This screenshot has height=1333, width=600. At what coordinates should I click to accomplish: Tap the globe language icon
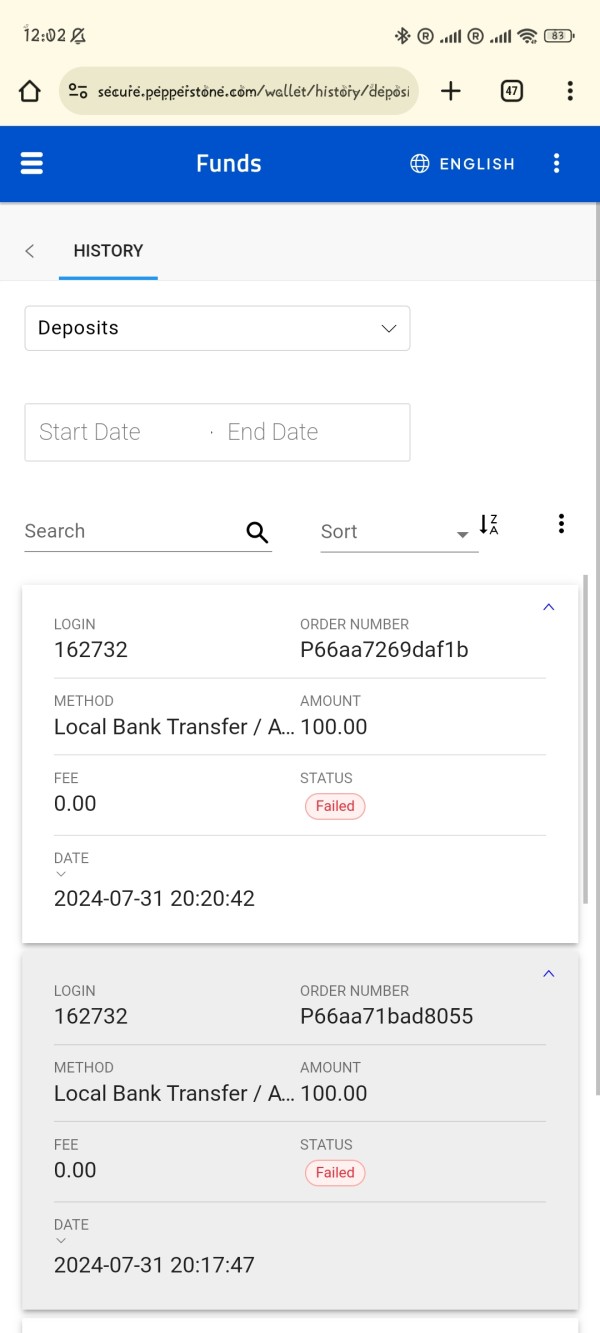pos(420,164)
